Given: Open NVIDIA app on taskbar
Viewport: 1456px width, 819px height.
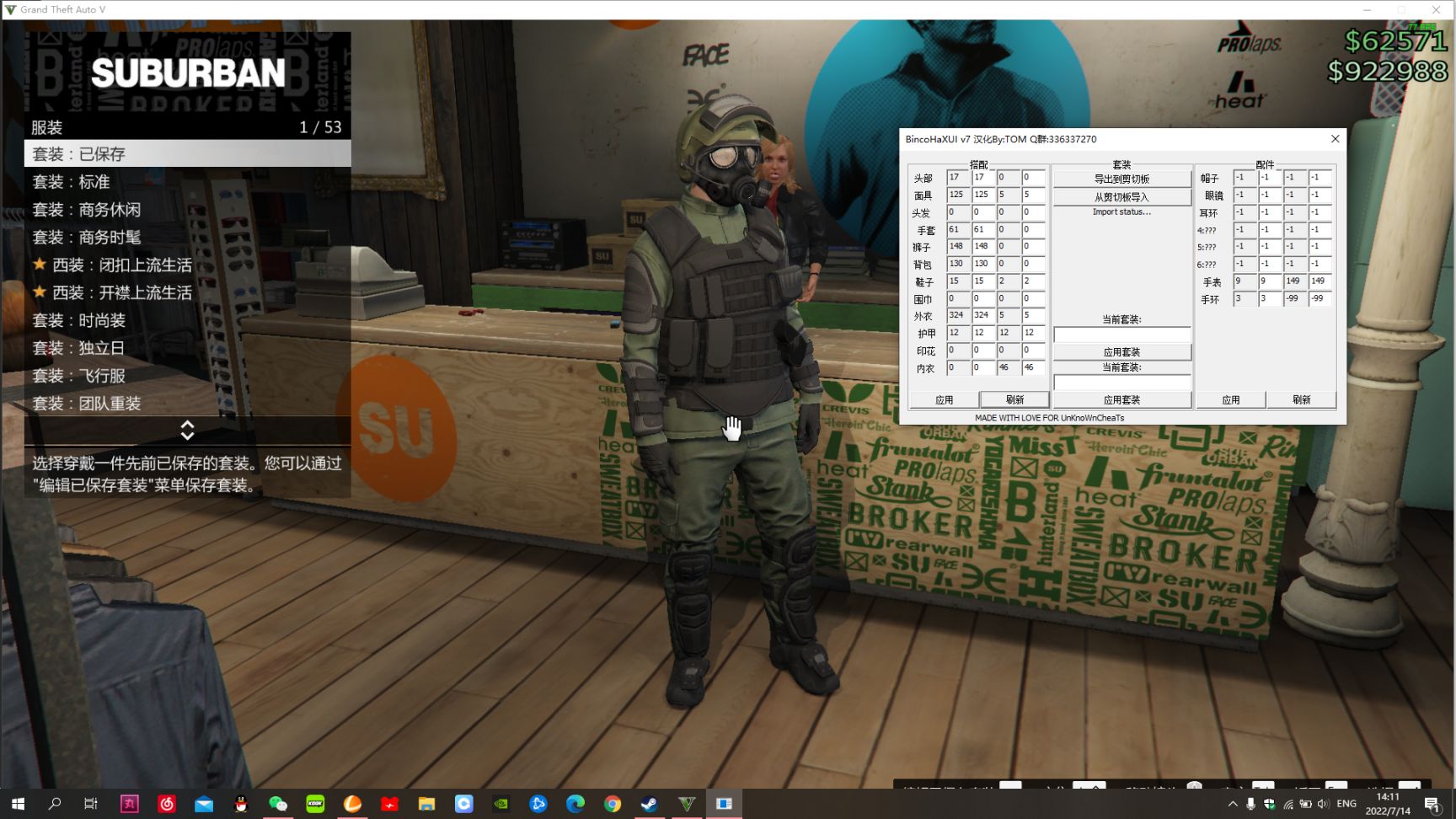Looking at the screenshot, I should 500,804.
